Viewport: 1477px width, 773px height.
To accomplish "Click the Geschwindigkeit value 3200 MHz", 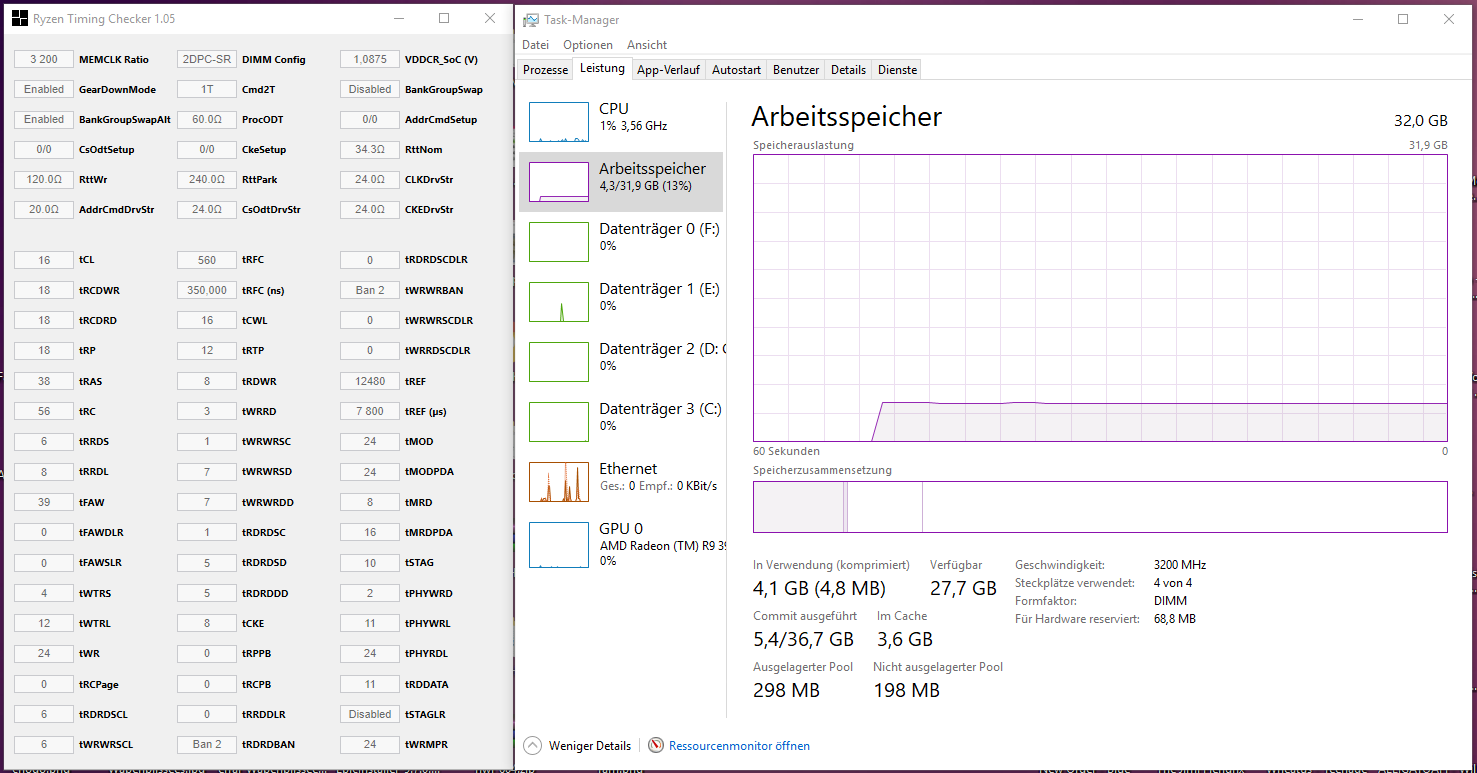I will tap(1180, 565).
